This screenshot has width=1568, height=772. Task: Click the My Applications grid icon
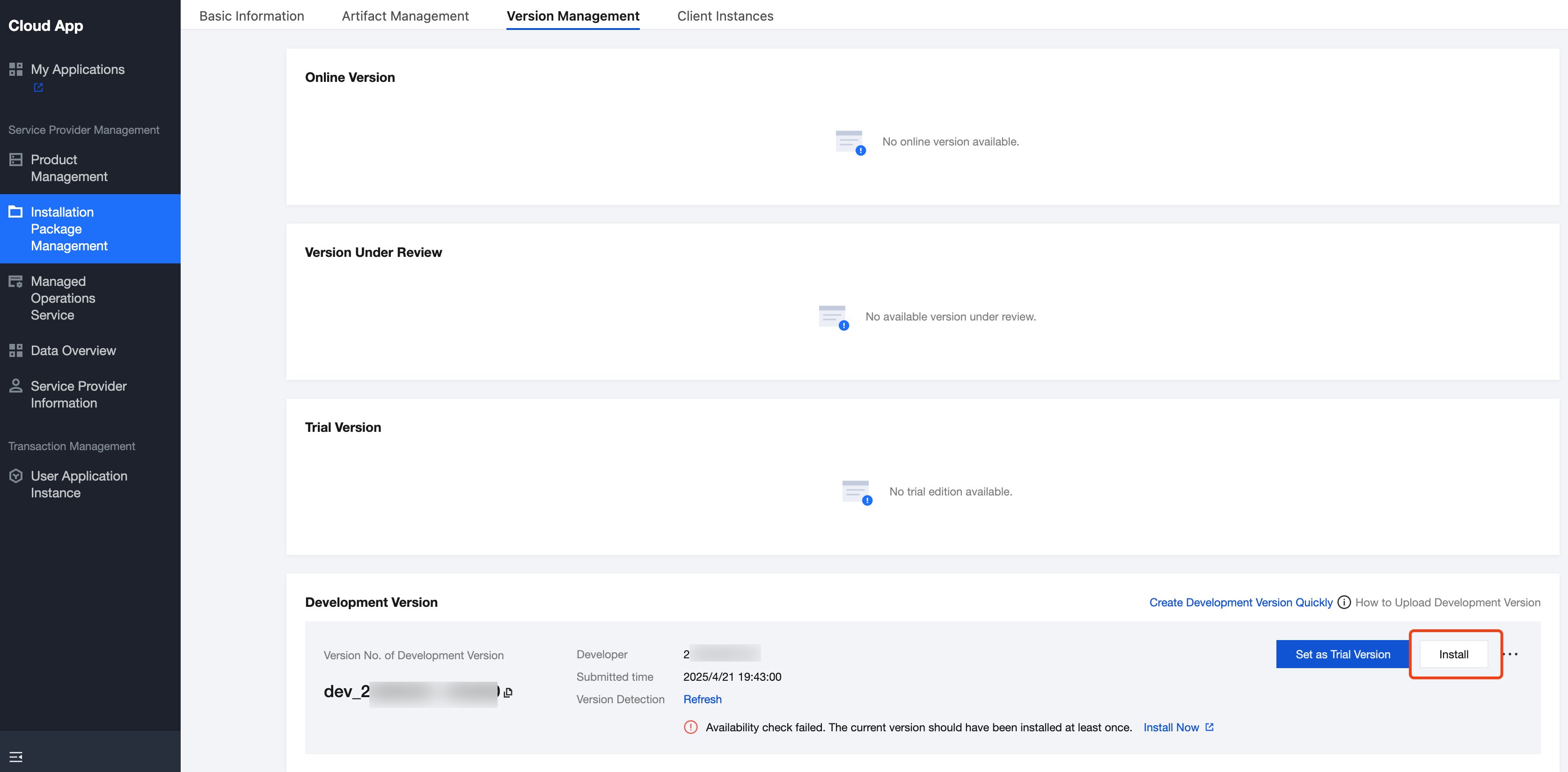(x=16, y=69)
